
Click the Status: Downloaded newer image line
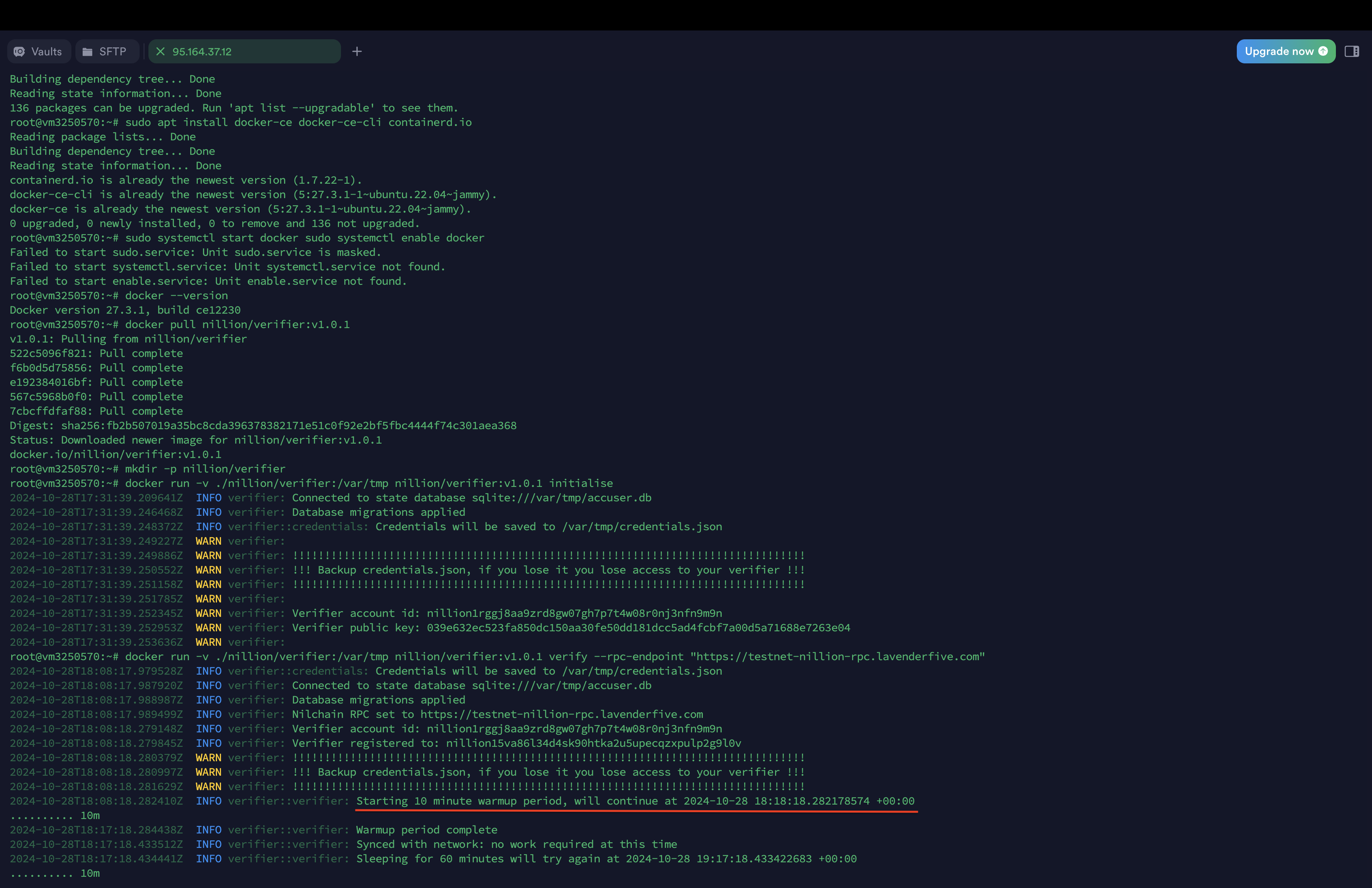(x=195, y=440)
